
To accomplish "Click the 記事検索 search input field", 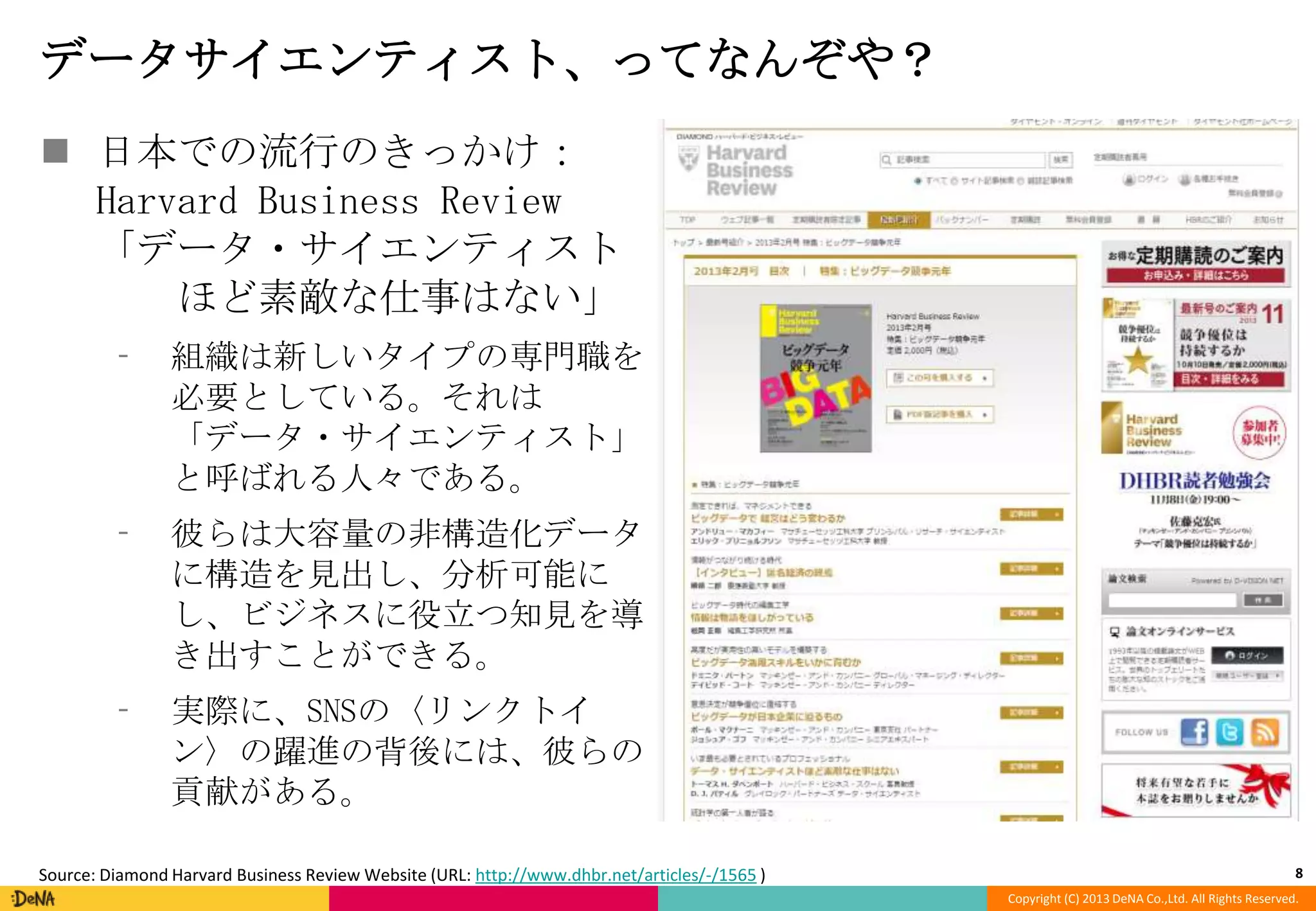I will tap(963, 159).
